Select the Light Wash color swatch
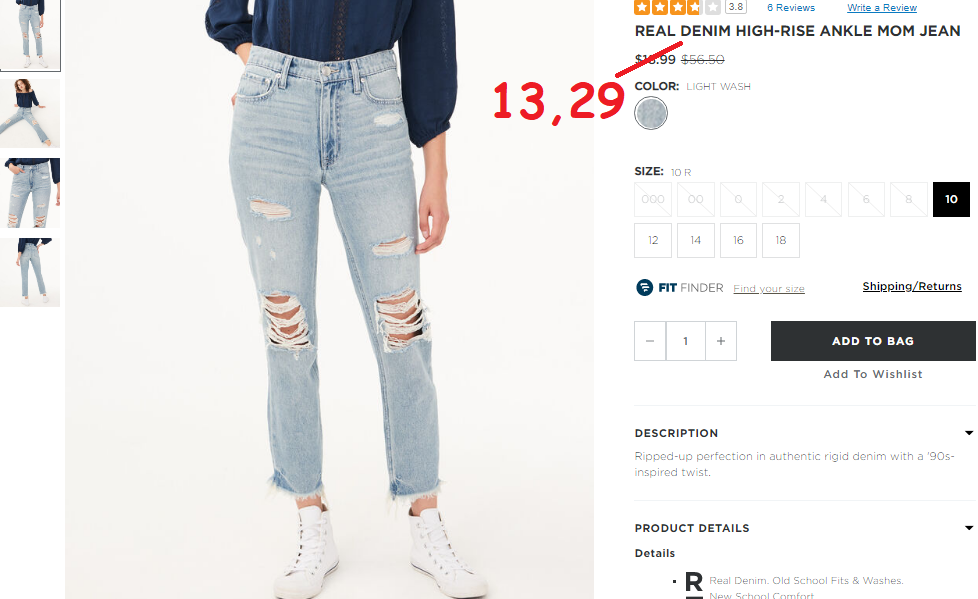The image size is (978, 599). point(651,114)
